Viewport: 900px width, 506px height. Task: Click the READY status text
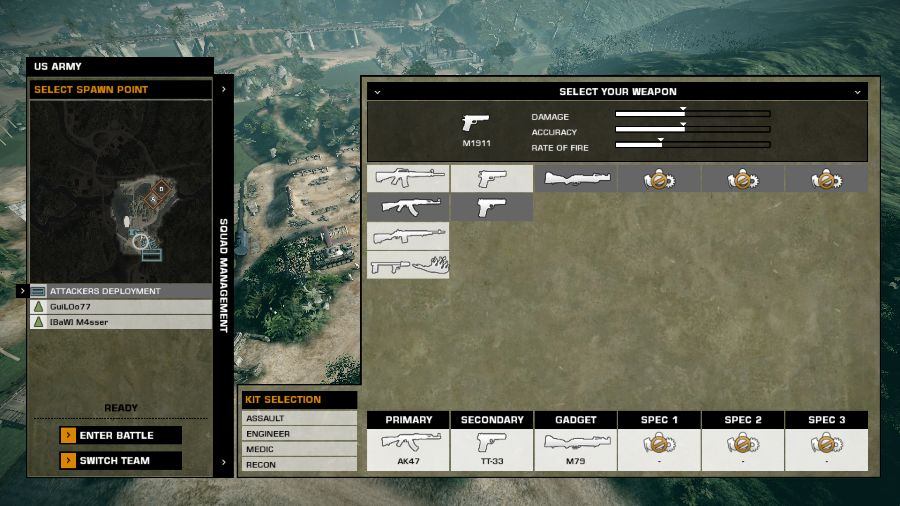tap(121, 408)
